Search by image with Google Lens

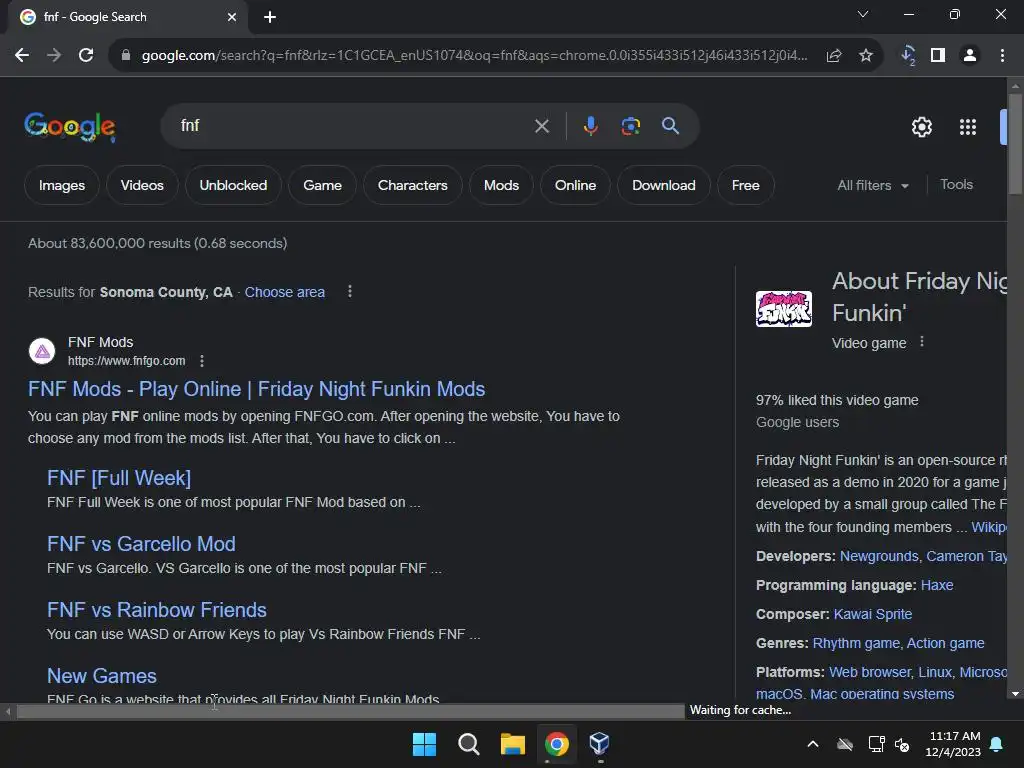point(630,126)
